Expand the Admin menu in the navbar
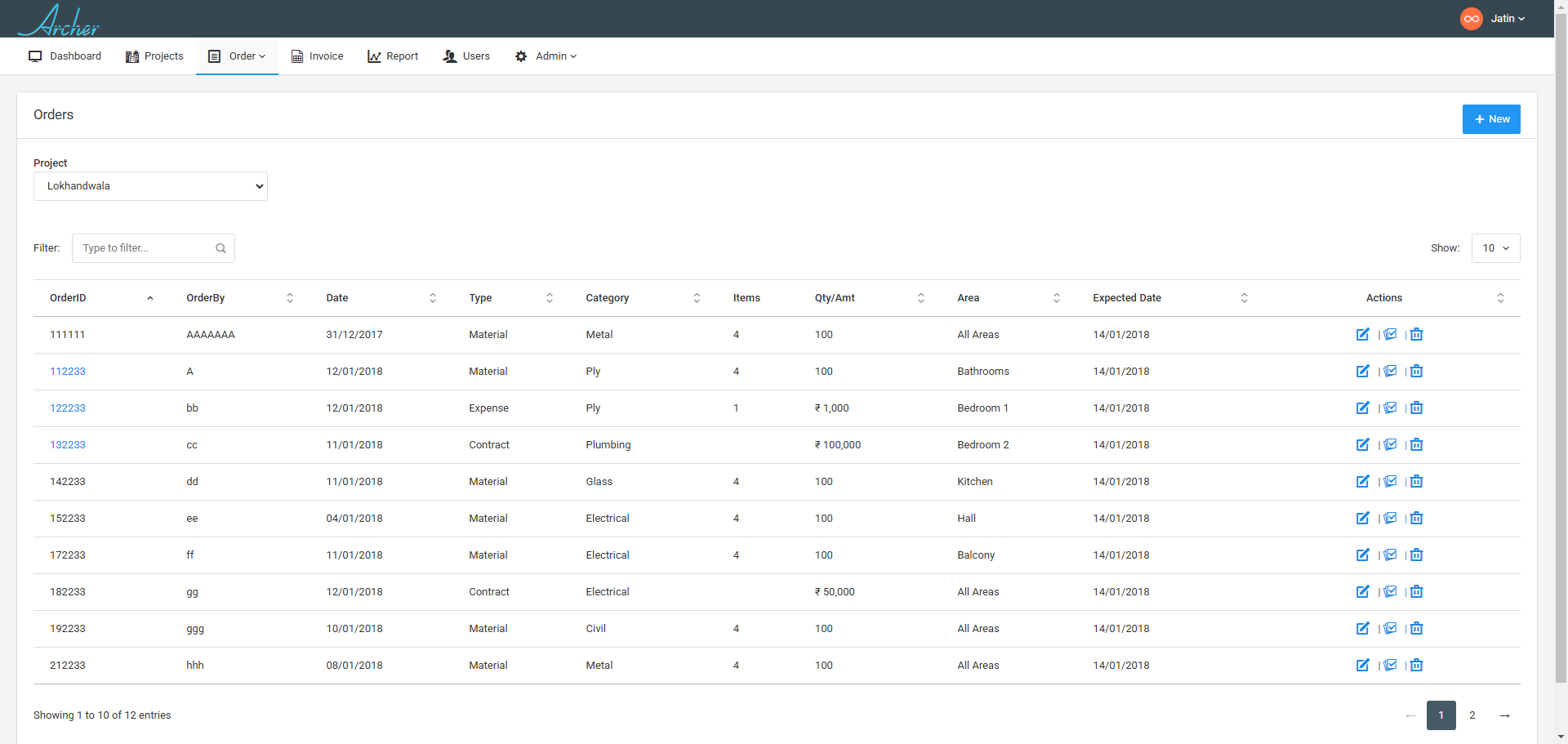This screenshot has width=1568, height=744. [x=546, y=56]
